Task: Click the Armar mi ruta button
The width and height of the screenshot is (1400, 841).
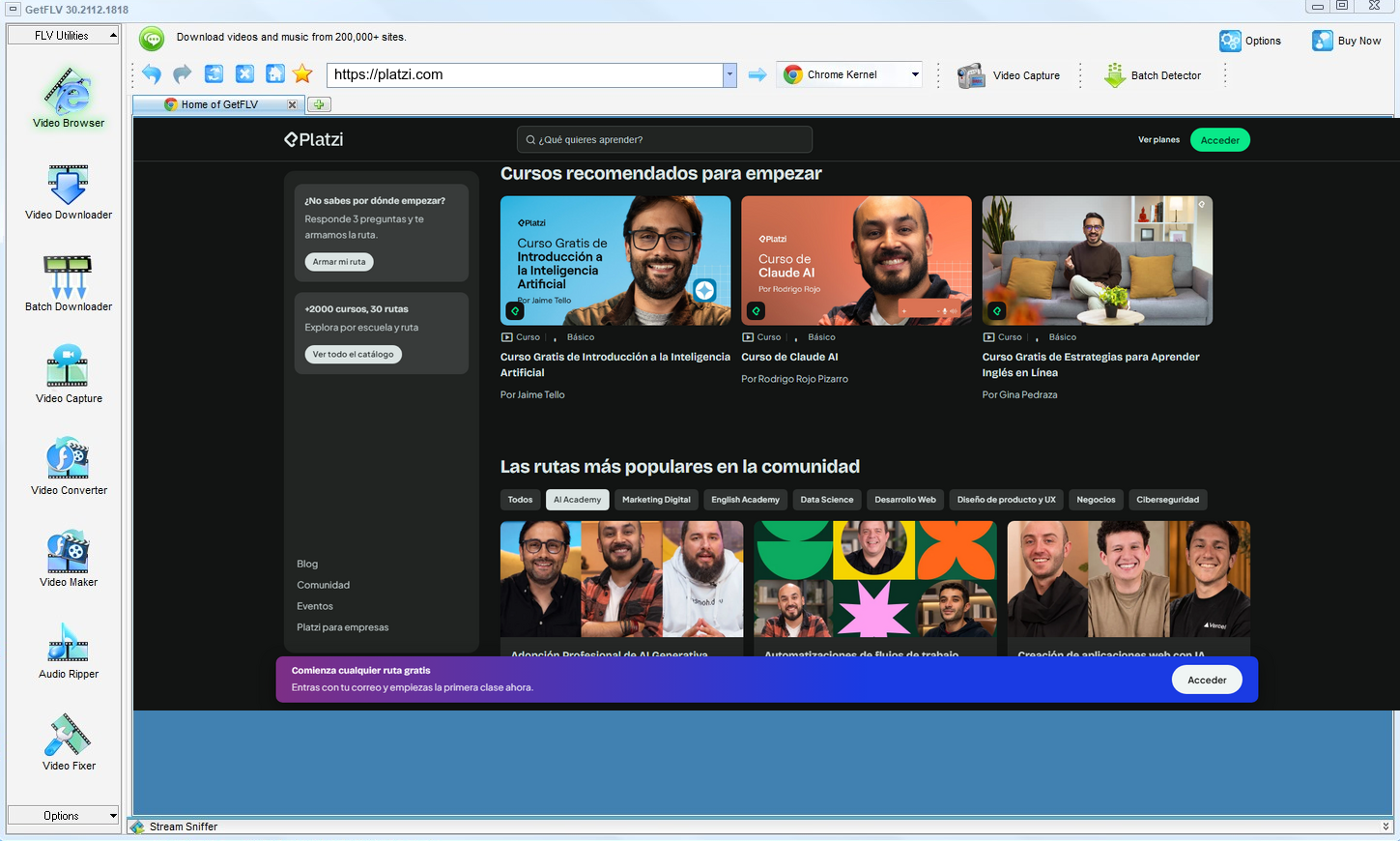Action: (339, 262)
